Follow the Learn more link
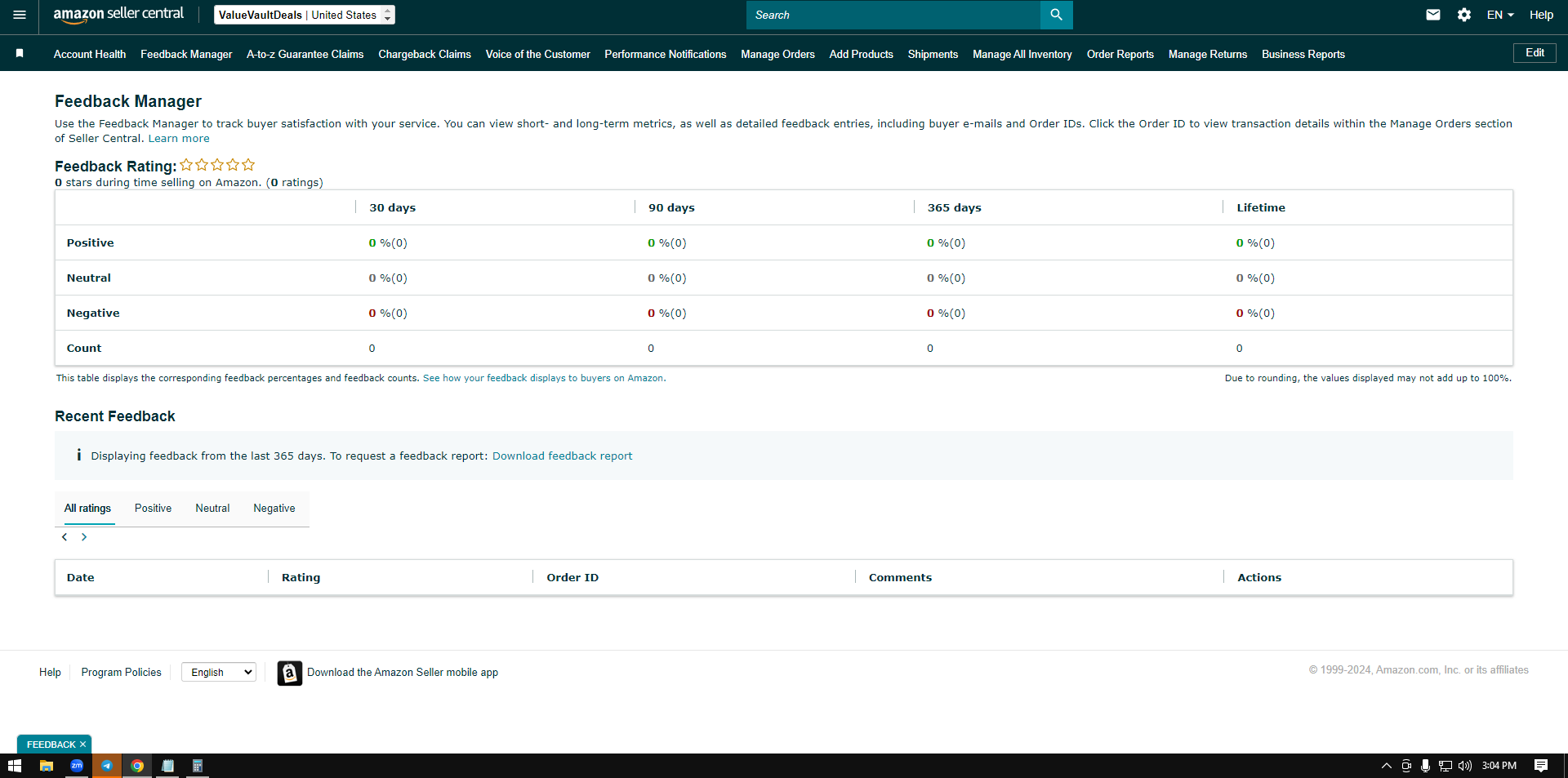 pos(179,138)
